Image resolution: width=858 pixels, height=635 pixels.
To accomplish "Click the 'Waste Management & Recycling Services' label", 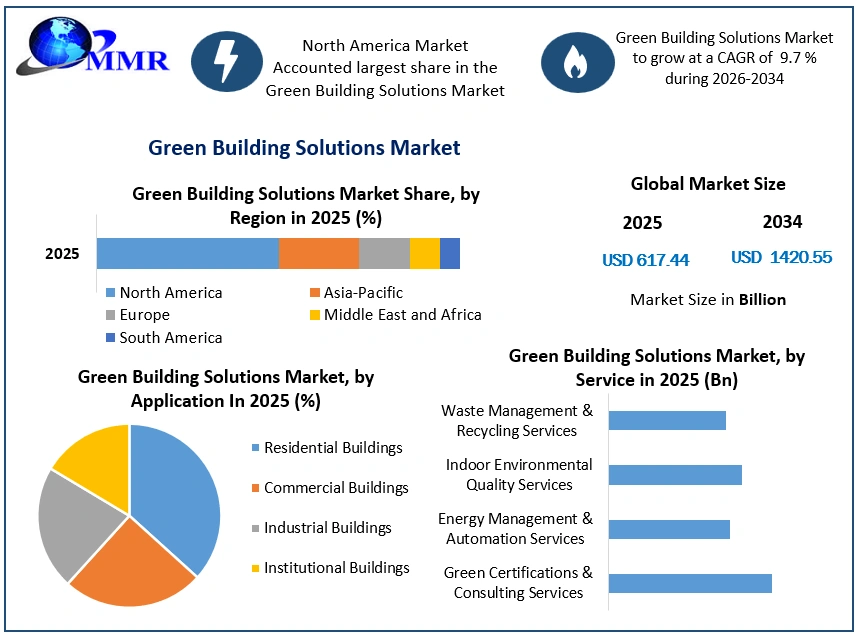I will point(517,420).
